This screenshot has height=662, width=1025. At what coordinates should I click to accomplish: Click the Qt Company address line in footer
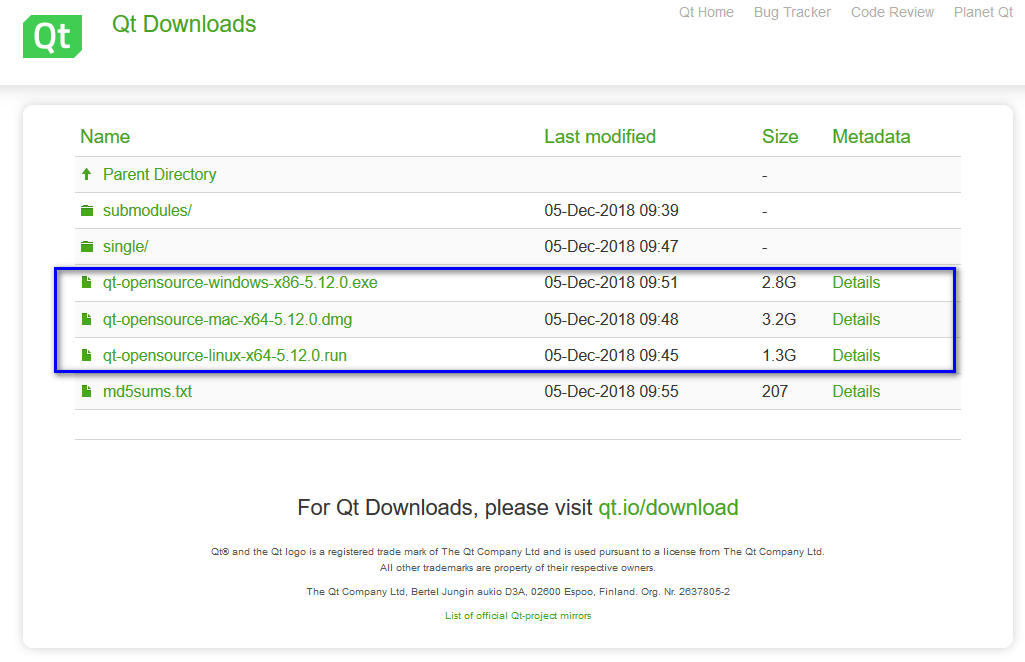(x=518, y=591)
